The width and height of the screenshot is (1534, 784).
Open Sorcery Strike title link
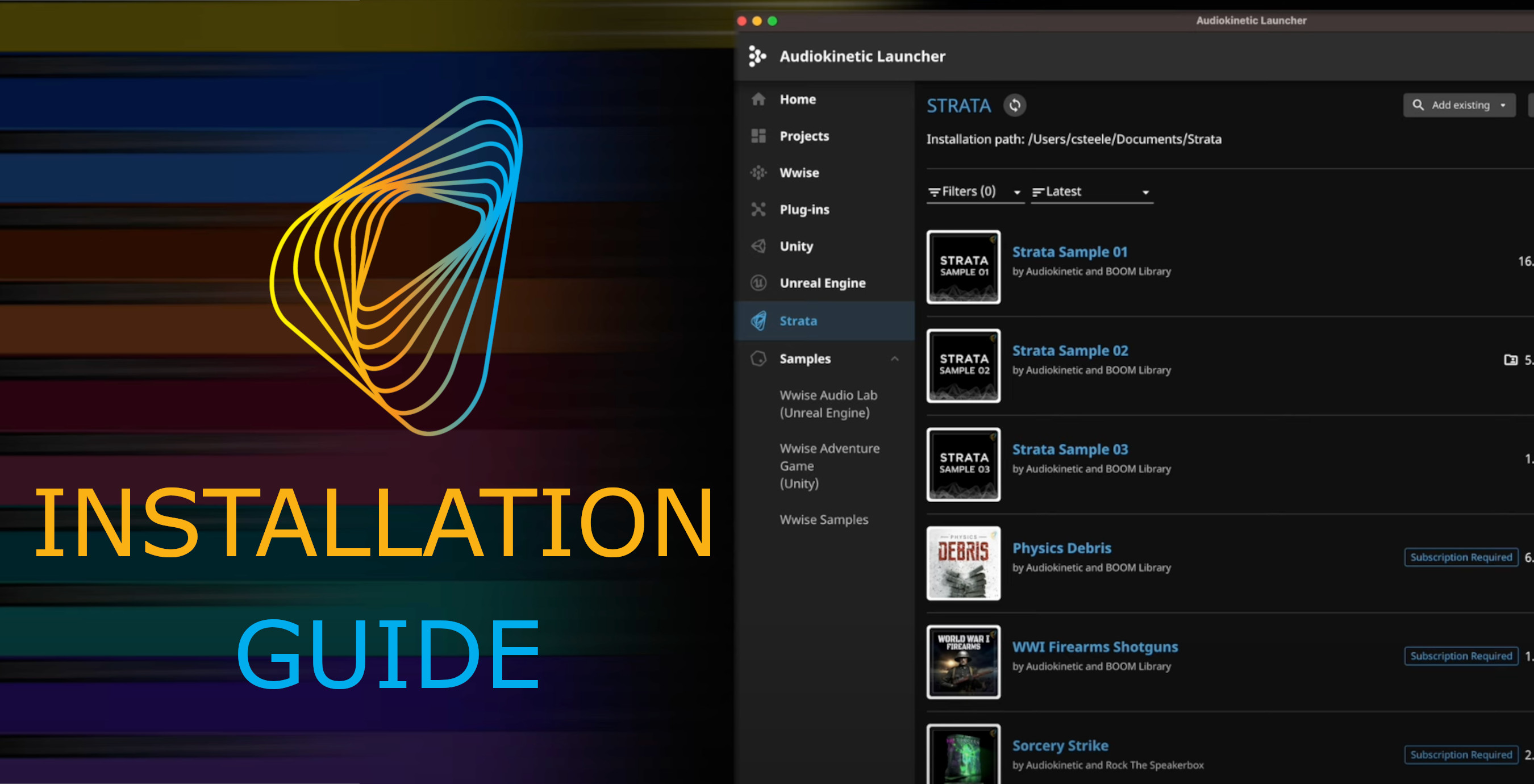click(1060, 745)
